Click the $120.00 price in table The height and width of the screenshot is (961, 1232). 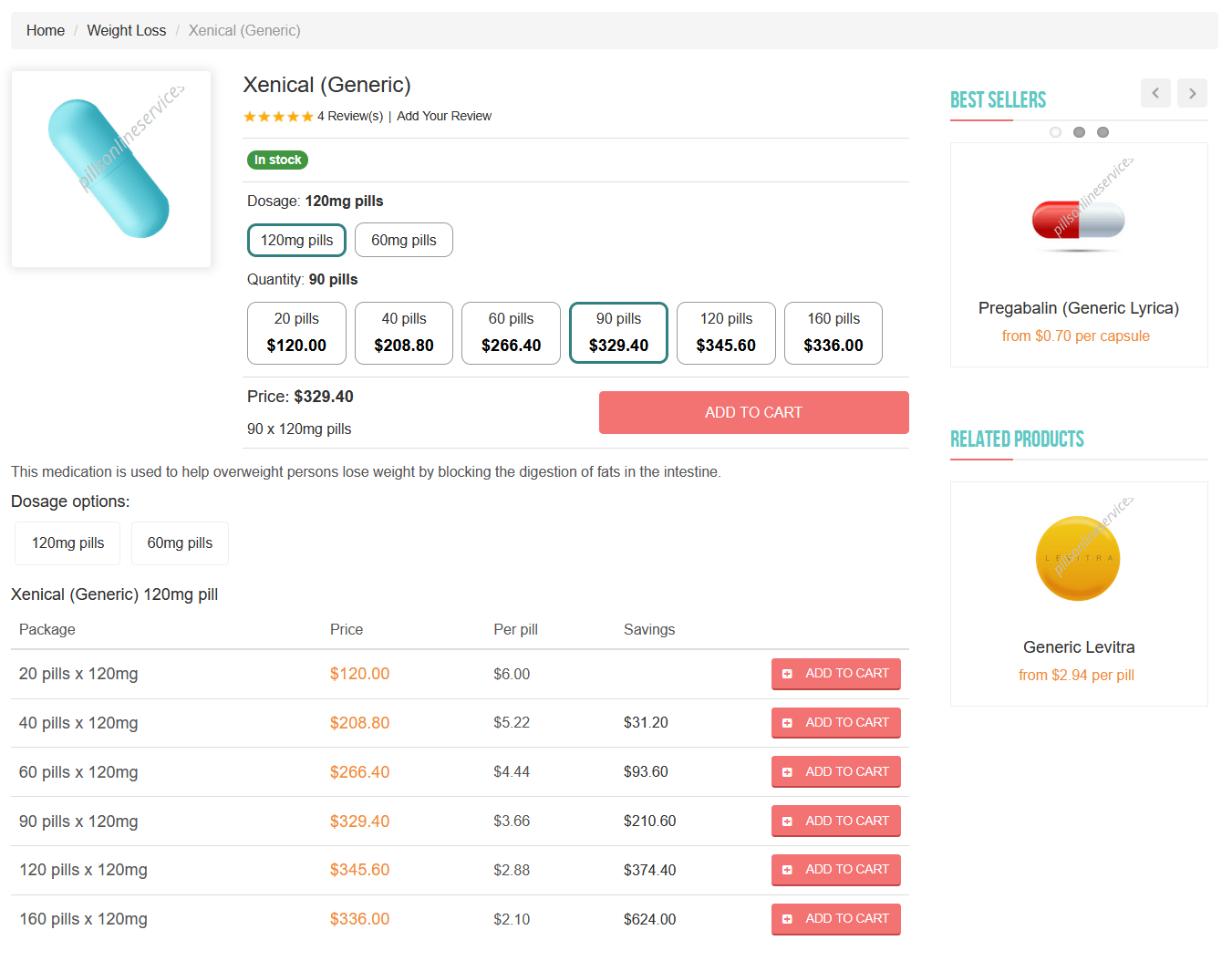coord(359,674)
